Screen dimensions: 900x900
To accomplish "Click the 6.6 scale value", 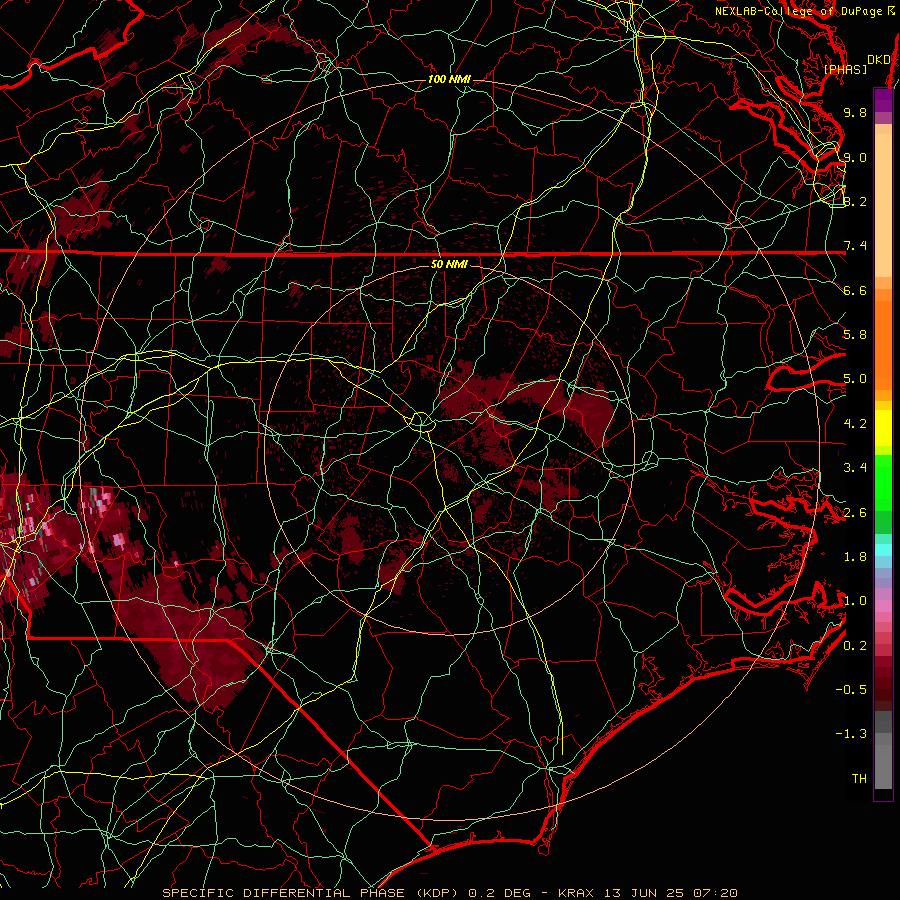I will [855, 290].
